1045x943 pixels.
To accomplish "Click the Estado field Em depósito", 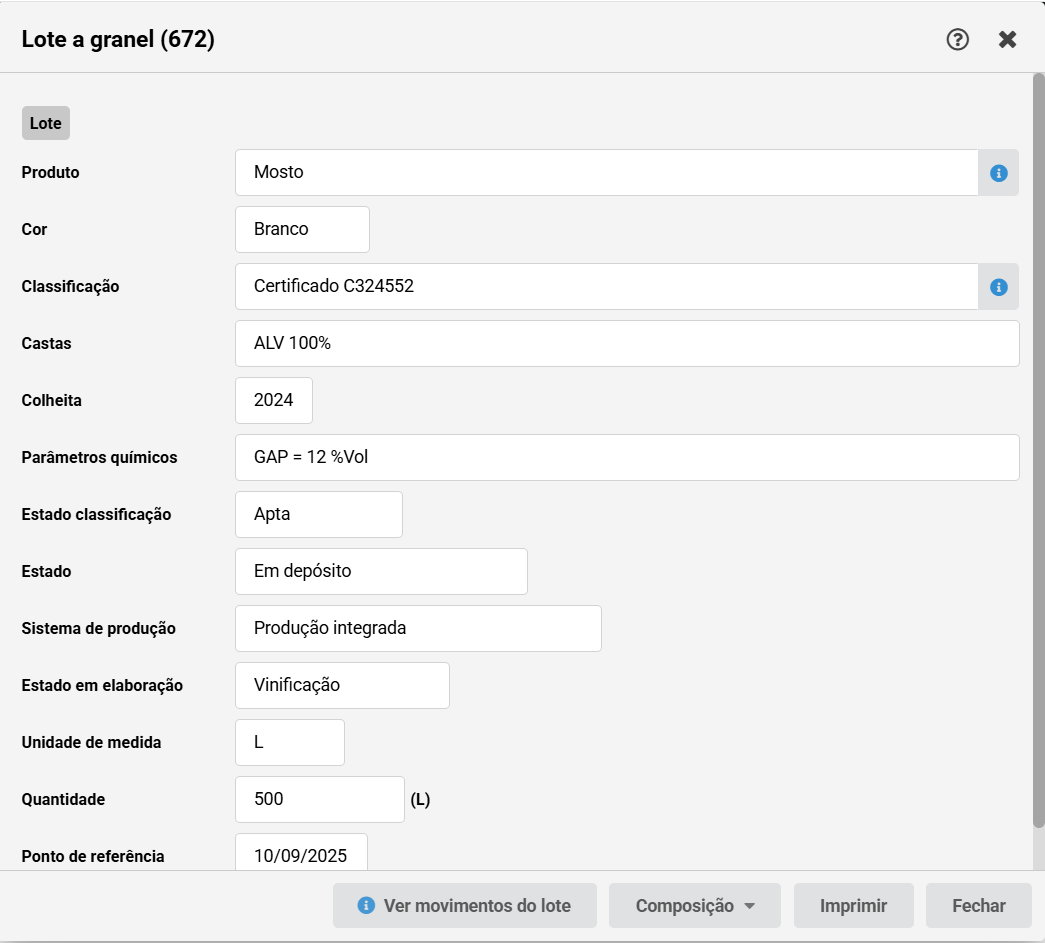I will (x=381, y=571).
